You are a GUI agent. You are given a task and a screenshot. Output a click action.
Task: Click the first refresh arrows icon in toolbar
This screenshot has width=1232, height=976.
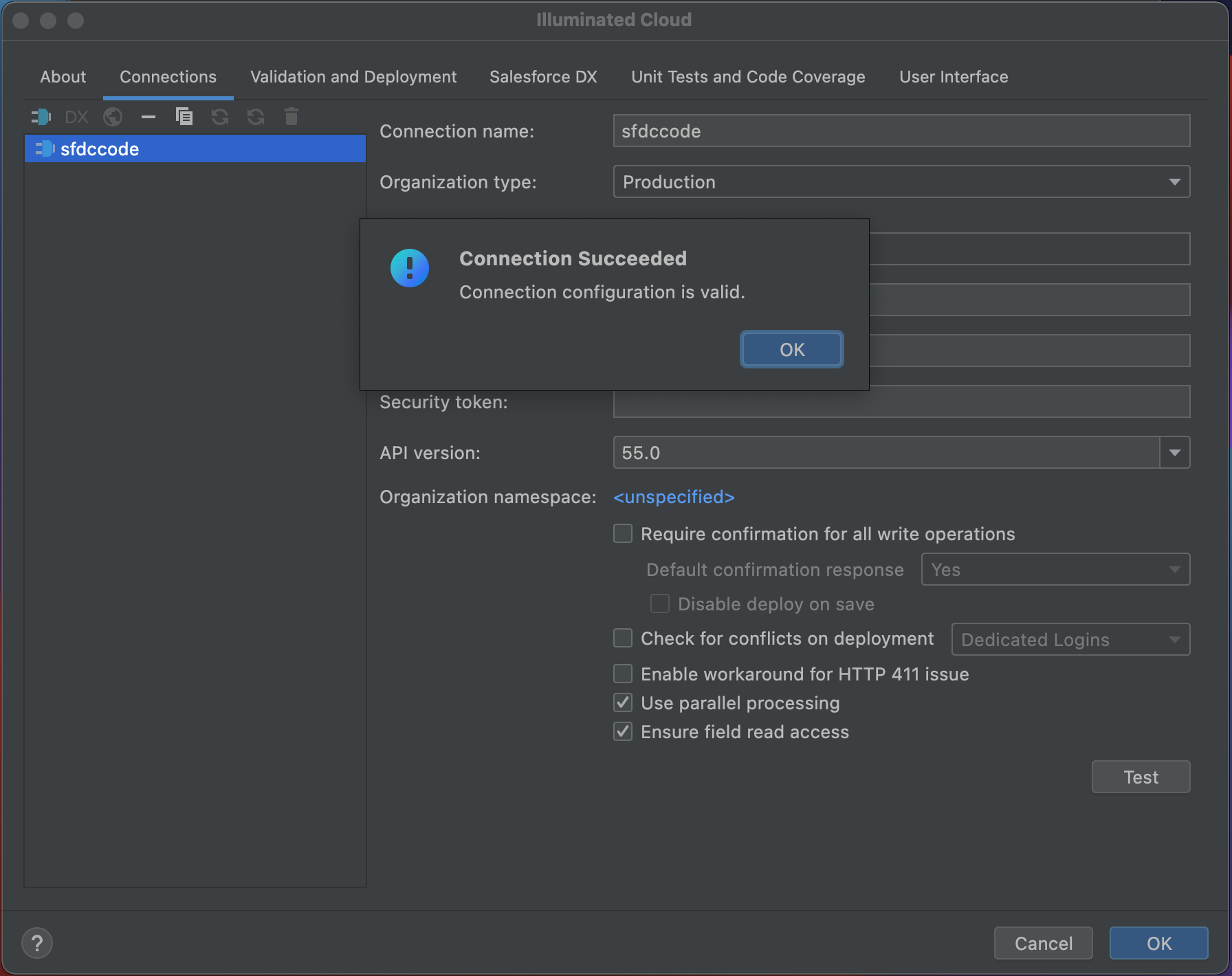tap(220, 117)
